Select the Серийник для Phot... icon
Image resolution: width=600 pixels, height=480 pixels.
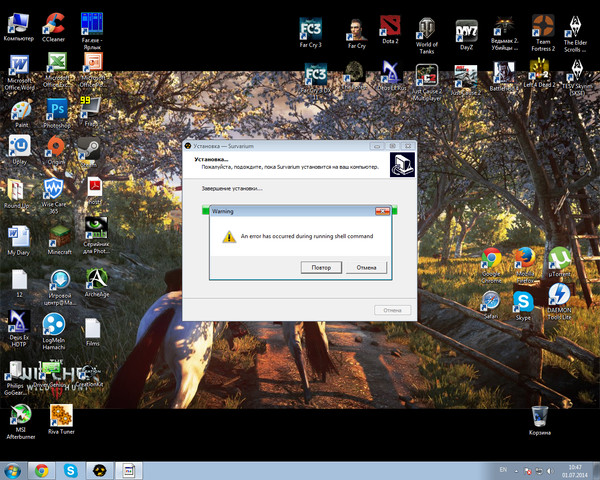pos(96,235)
